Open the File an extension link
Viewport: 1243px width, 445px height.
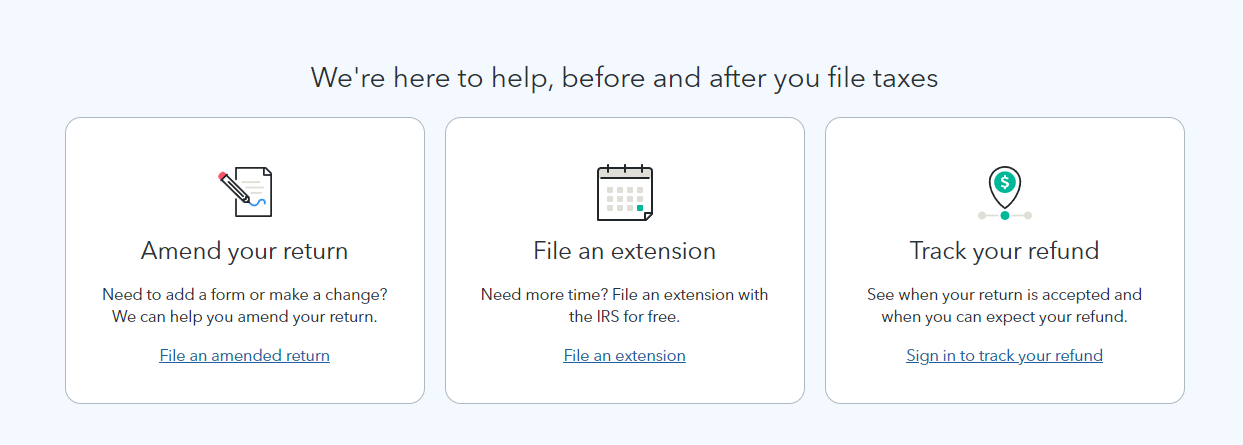[x=624, y=355]
